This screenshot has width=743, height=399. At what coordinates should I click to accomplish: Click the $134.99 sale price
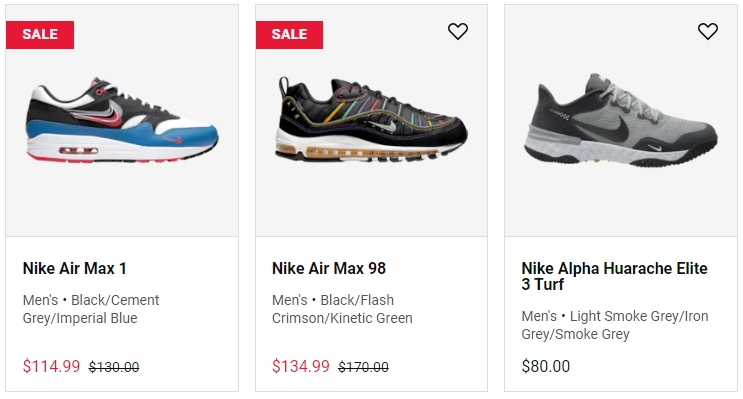[x=301, y=366]
